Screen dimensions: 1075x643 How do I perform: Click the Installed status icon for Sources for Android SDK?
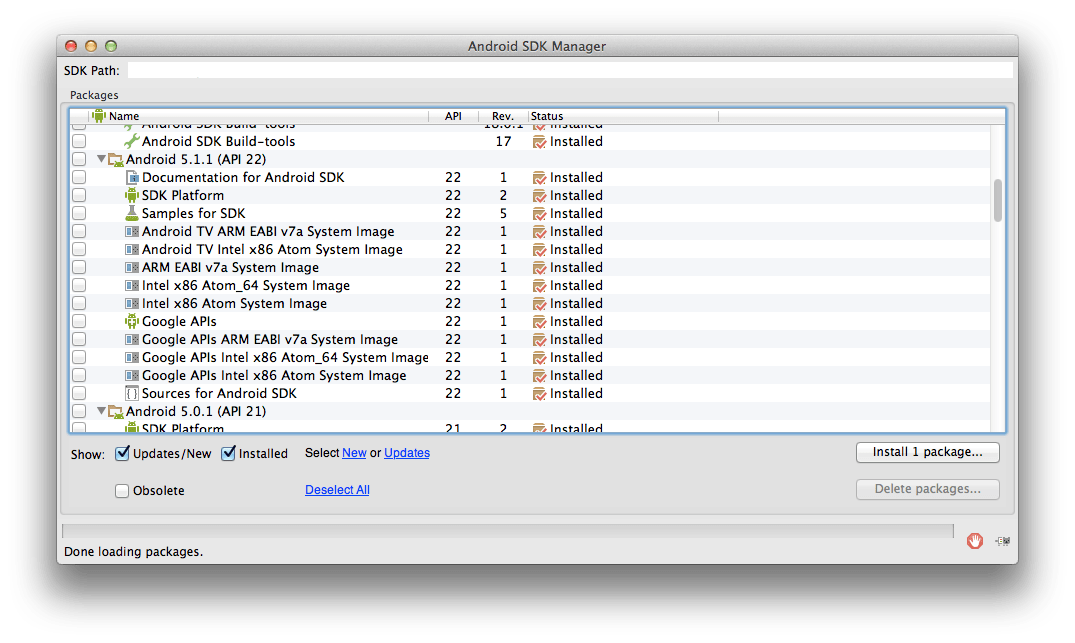[x=540, y=394]
